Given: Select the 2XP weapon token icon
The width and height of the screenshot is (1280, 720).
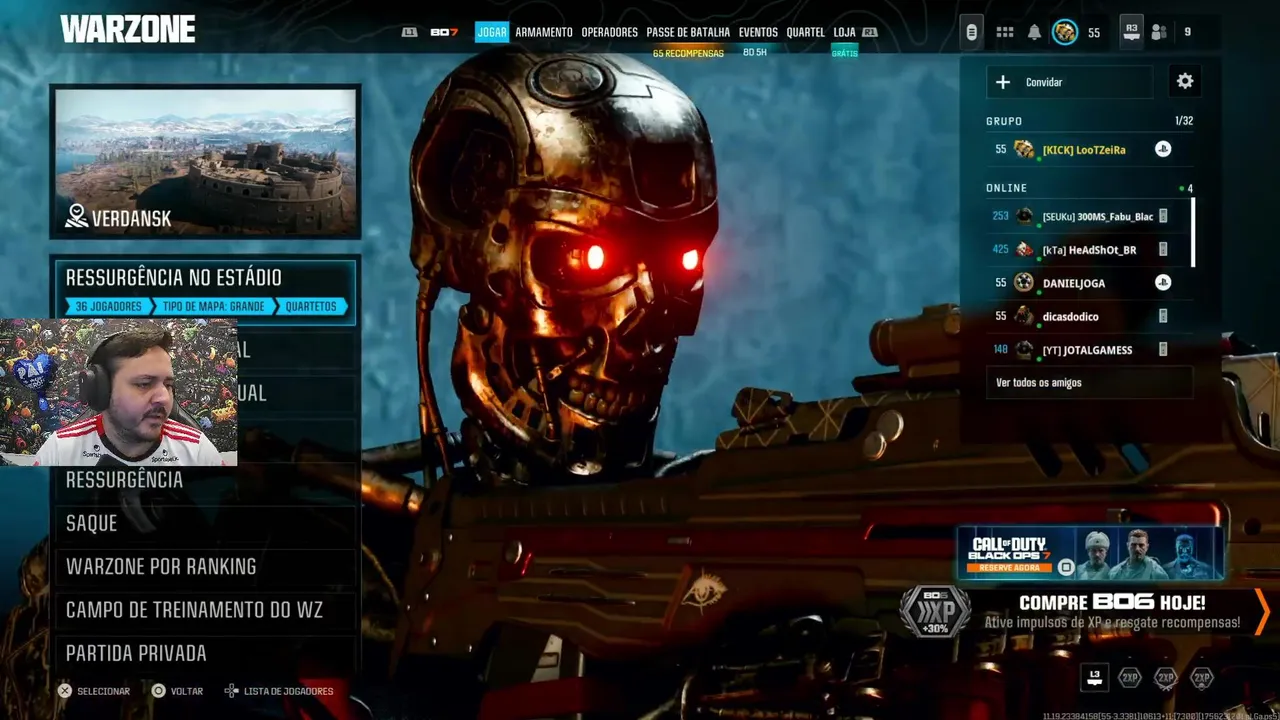Looking at the screenshot, I should [1166, 678].
